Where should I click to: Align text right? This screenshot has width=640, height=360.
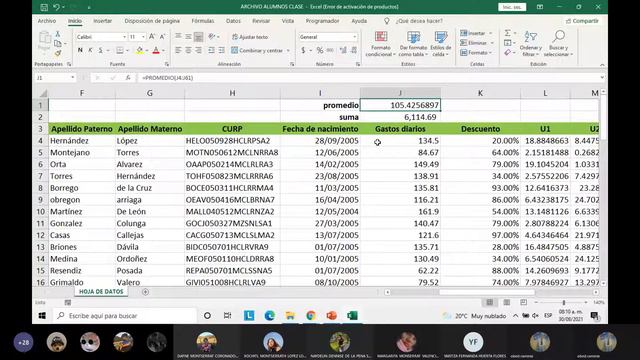point(198,50)
